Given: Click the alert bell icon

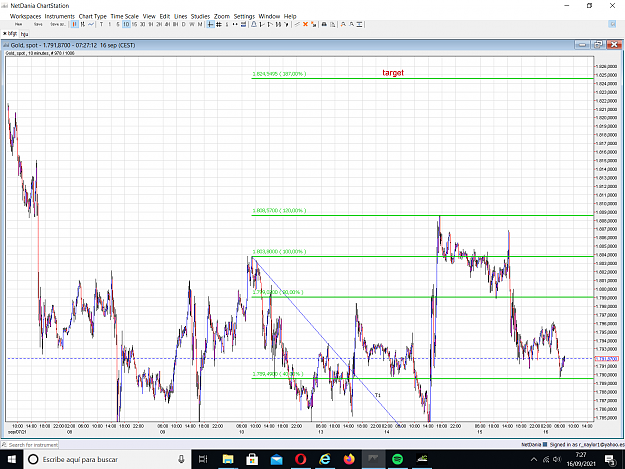Looking at the screenshot, I should pyautogui.click(x=254, y=24).
